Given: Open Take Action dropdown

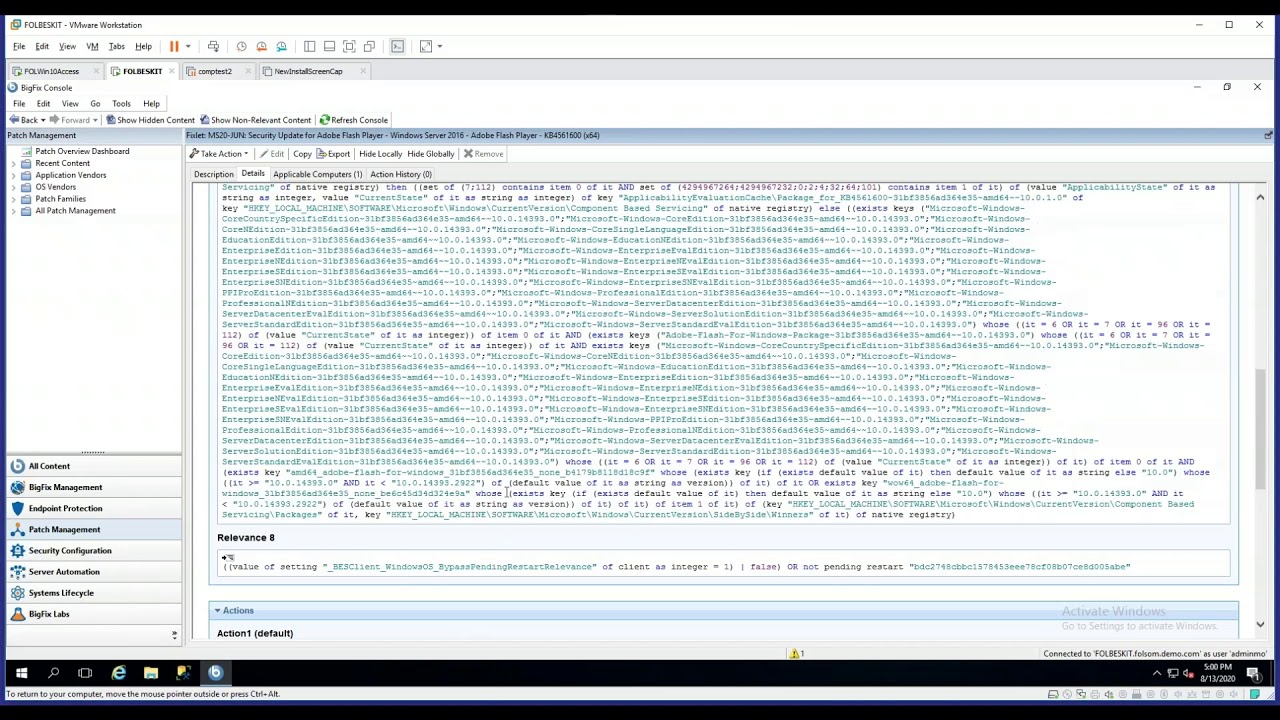Looking at the screenshot, I should [220, 154].
